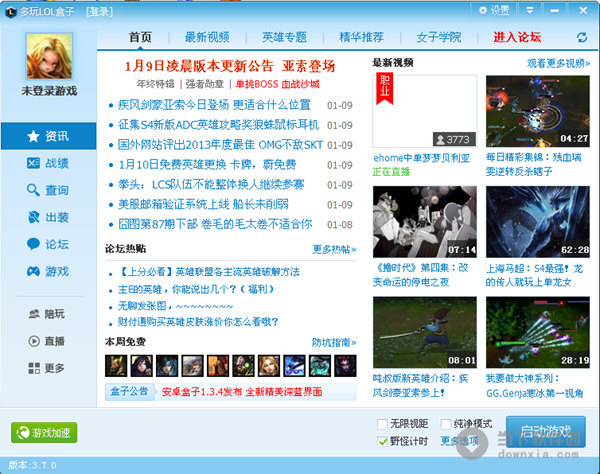
Task: Open the title bar dropdown menu arrow
Action: pyautogui.click(x=530, y=10)
